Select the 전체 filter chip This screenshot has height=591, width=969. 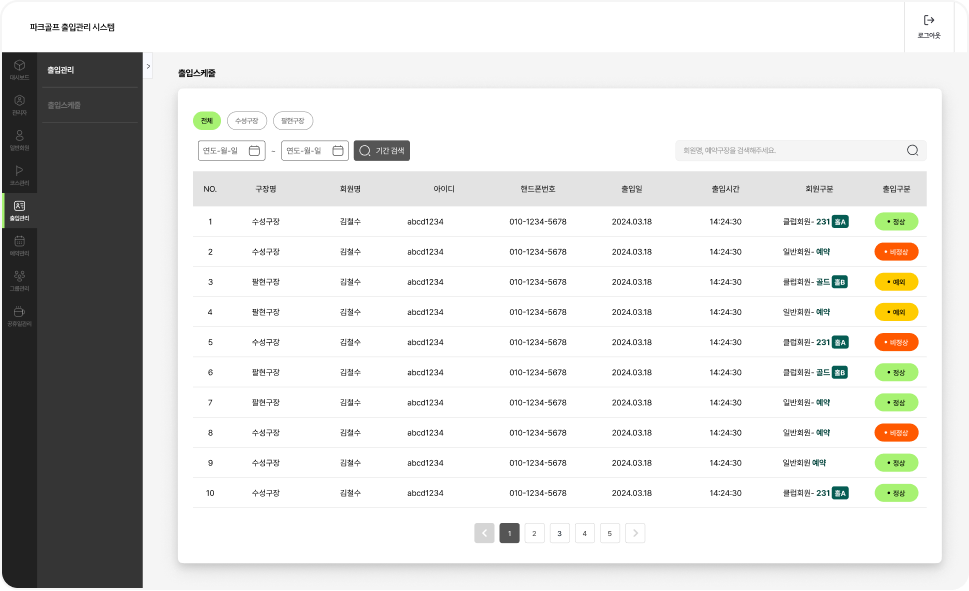click(206, 121)
